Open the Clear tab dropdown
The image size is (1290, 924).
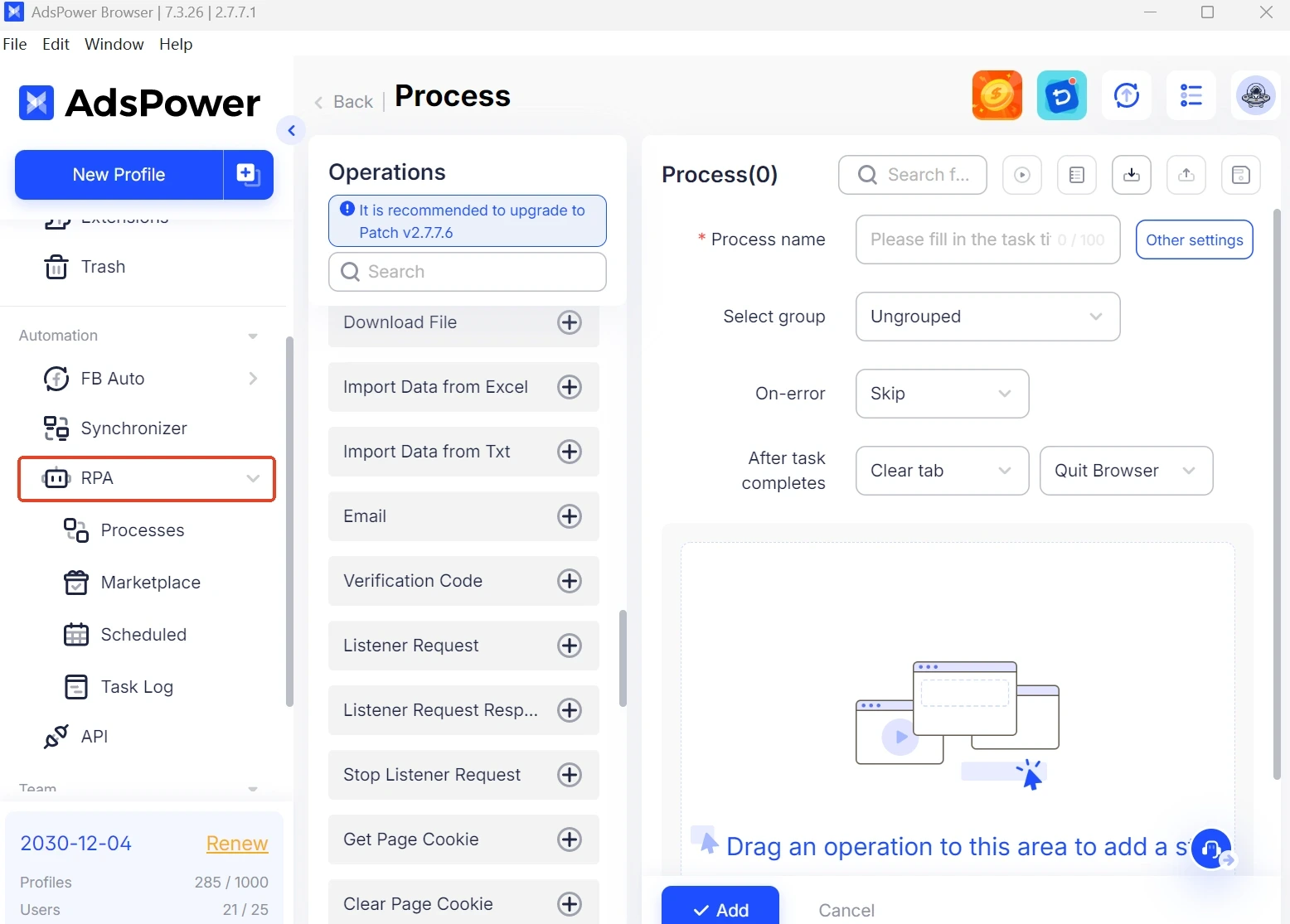(x=942, y=471)
